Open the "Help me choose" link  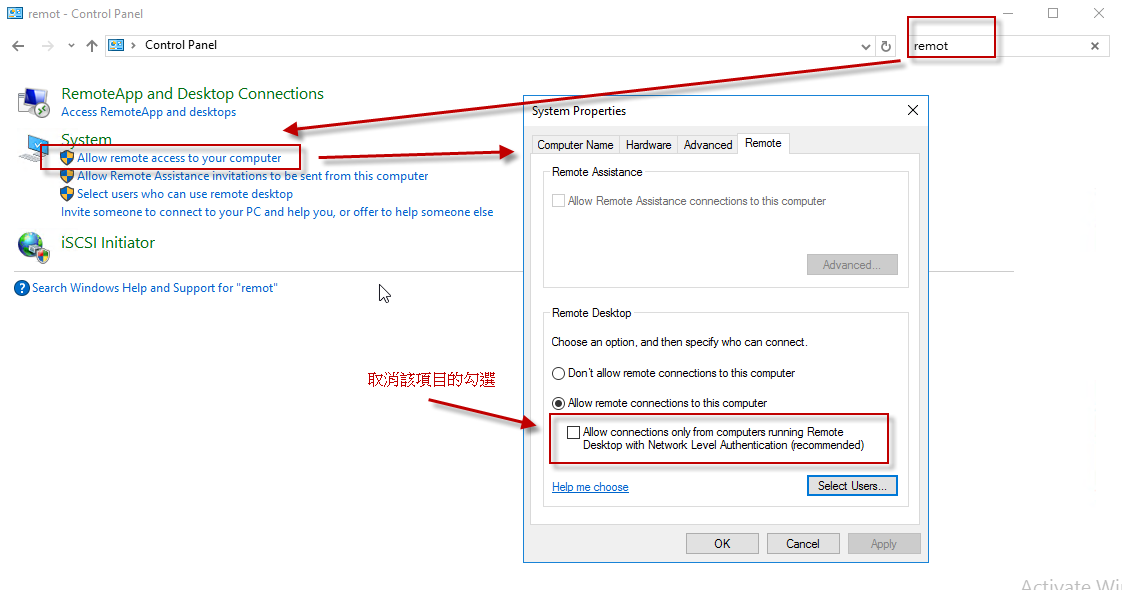[590, 487]
